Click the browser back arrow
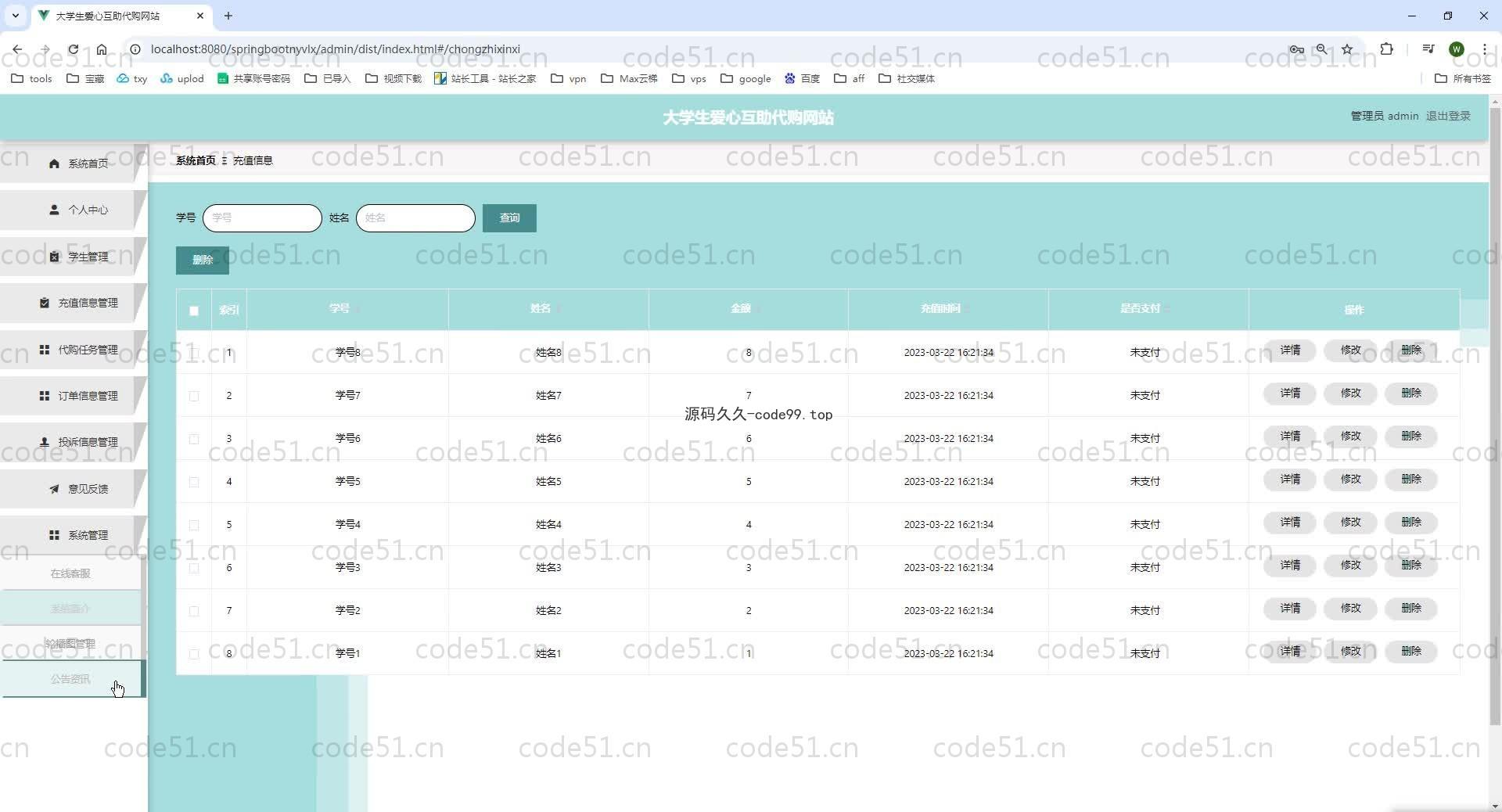The width and height of the screenshot is (1502, 812). pos(17,49)
